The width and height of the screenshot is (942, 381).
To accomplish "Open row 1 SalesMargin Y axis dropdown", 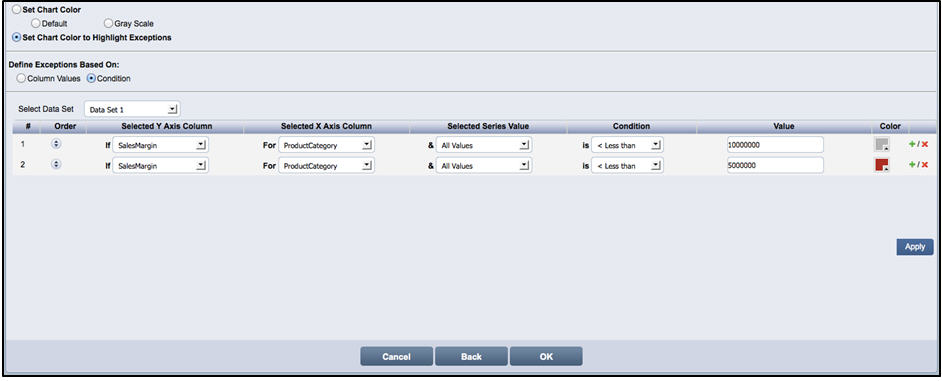I will (160, 145).
